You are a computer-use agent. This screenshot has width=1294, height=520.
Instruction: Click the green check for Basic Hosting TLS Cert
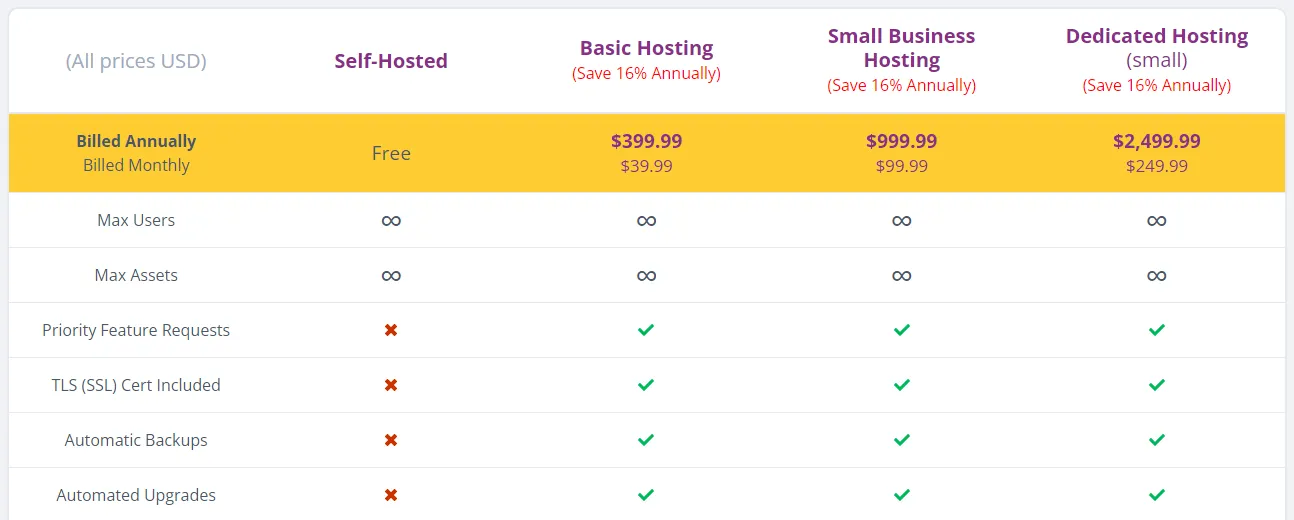pos(646,385)
